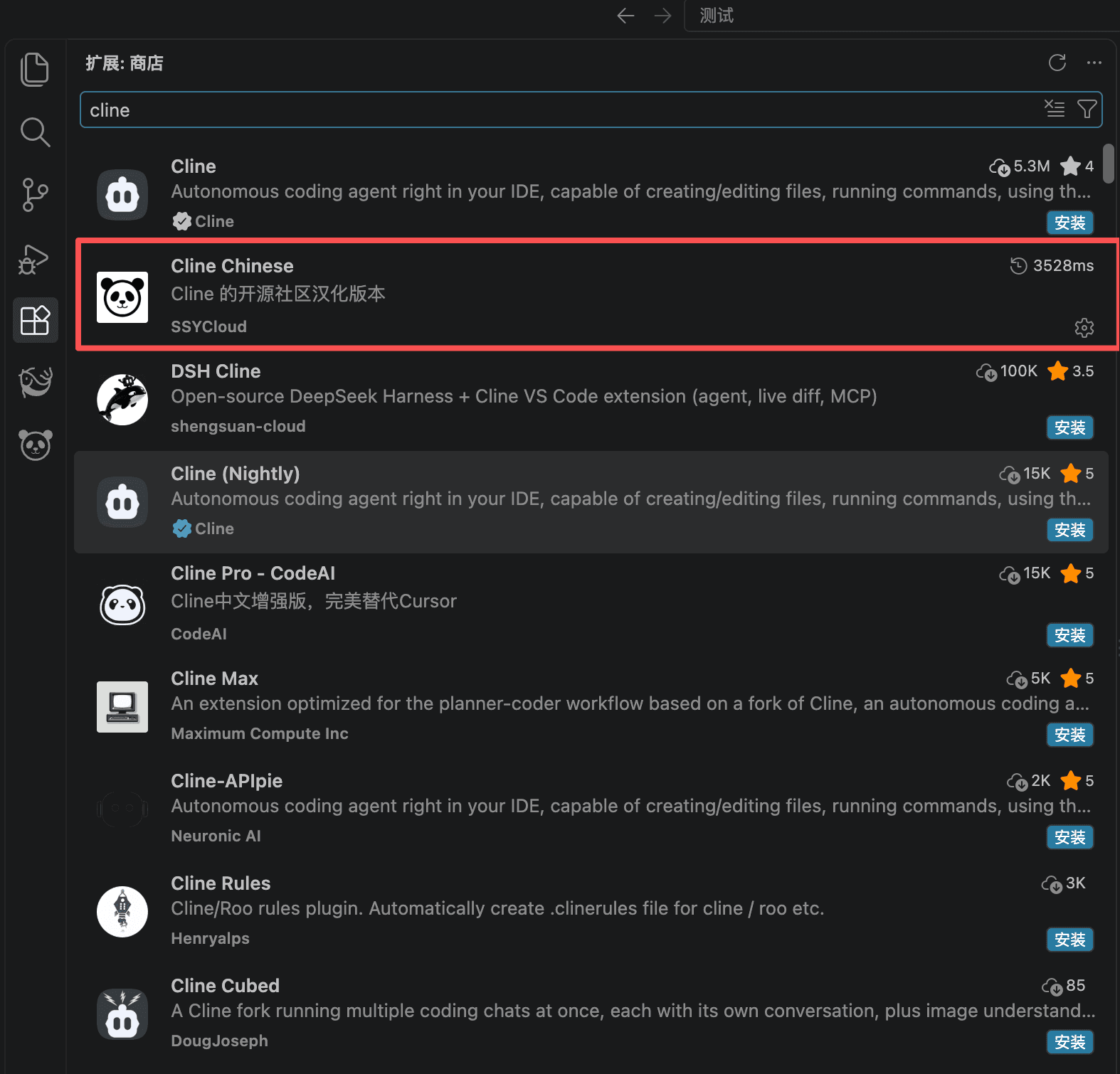Click the SSYCloud publisher name
1120x1074 pixels.
click(x=208, y=326)
